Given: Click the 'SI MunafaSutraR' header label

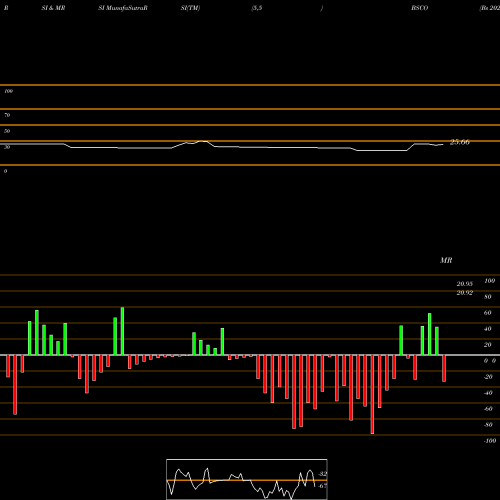Looking at the screenshot, I should [x=122, y=8].
